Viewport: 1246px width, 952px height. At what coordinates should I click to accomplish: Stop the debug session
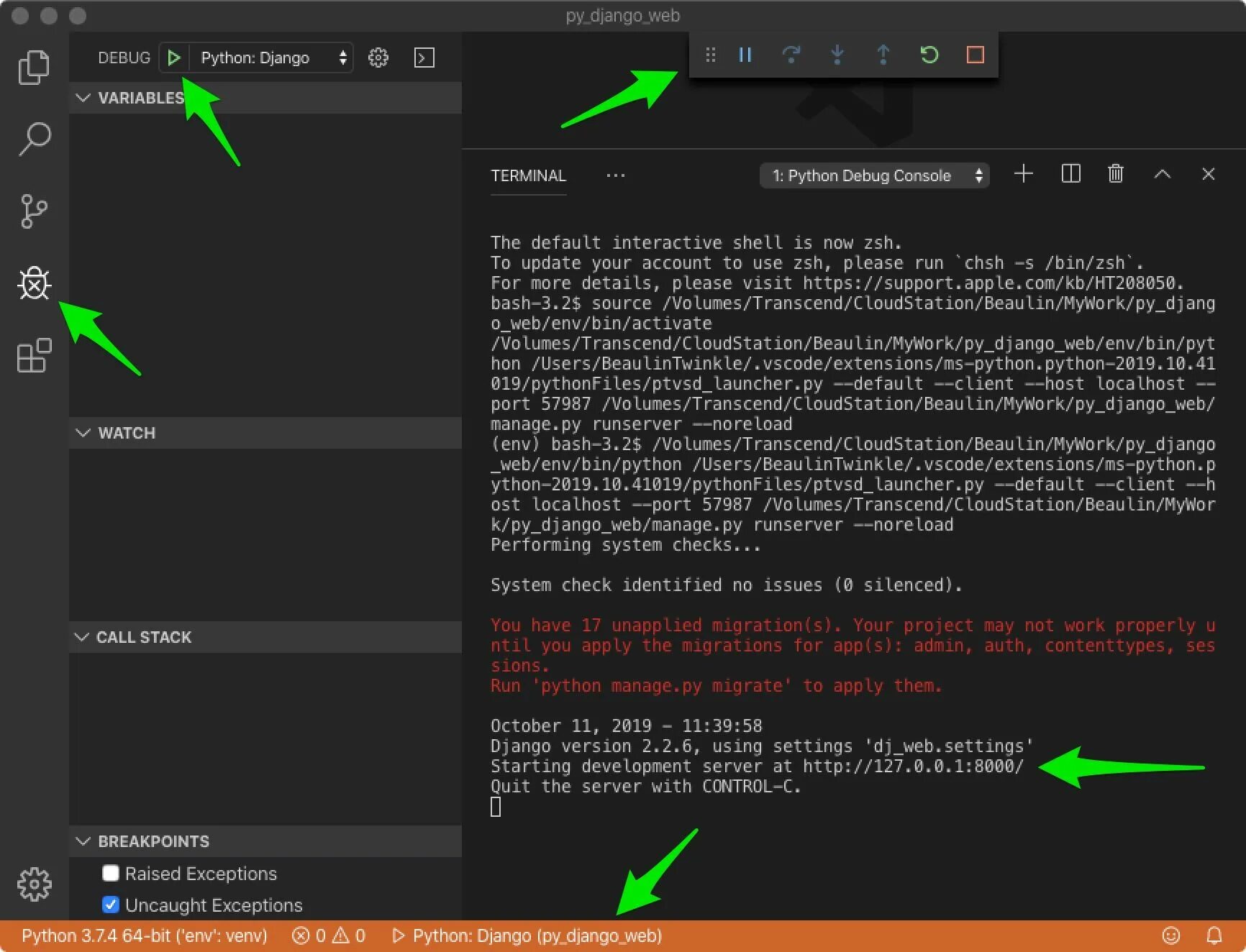(976, 55)
